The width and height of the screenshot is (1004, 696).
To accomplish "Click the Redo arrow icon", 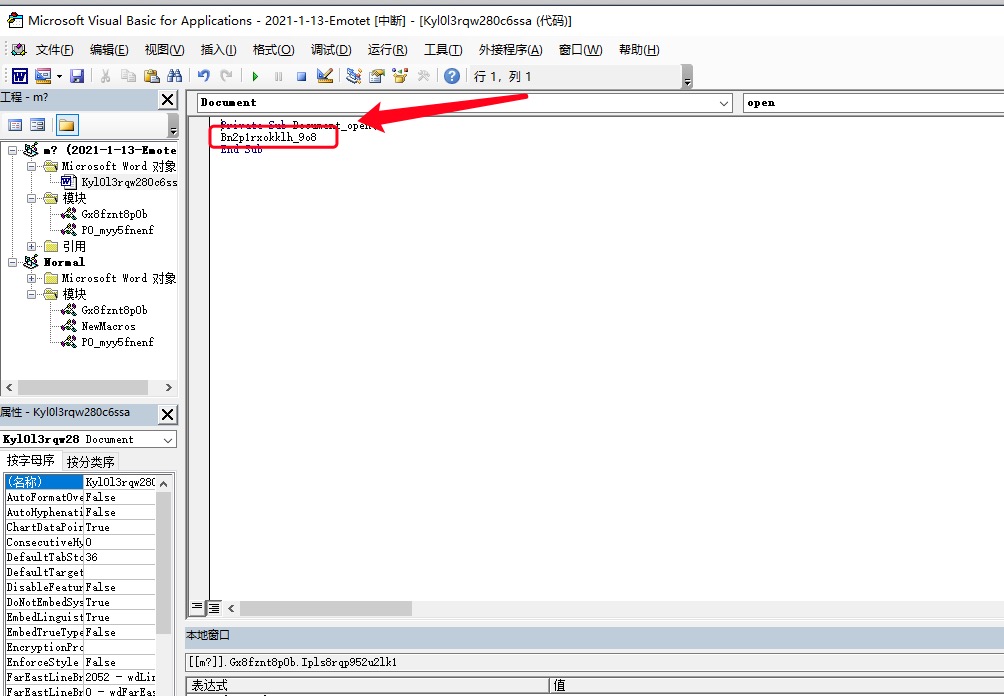I will [x=226, y=76].
